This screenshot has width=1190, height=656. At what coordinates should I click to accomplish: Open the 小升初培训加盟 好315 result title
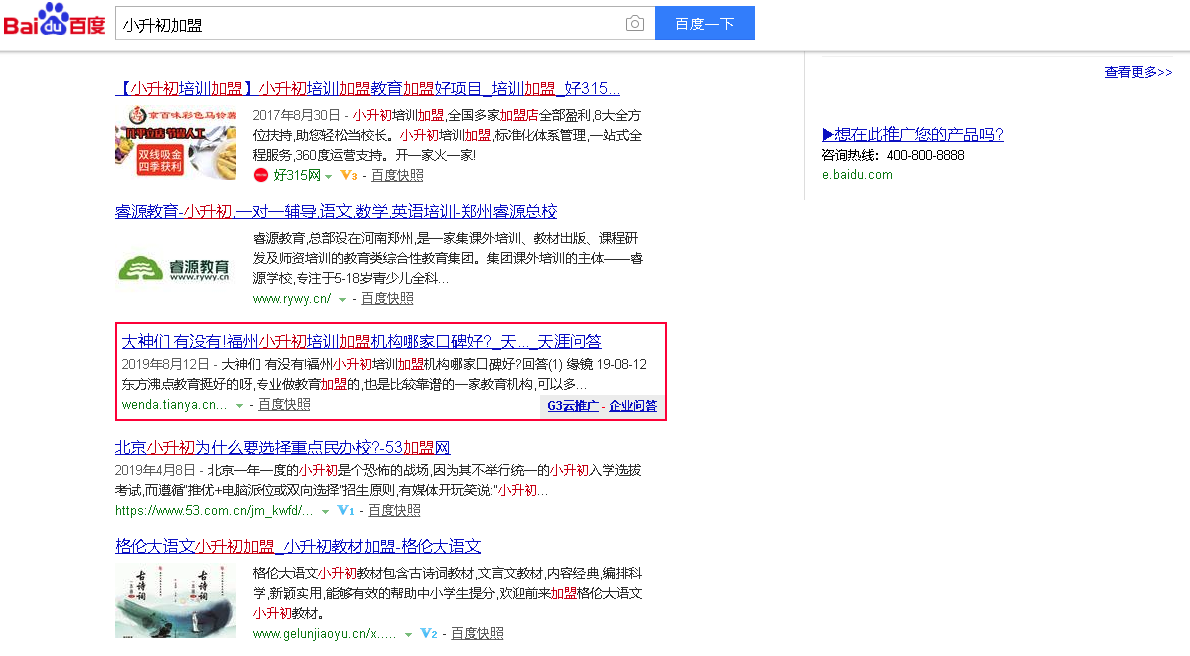(x=367, y=89)
